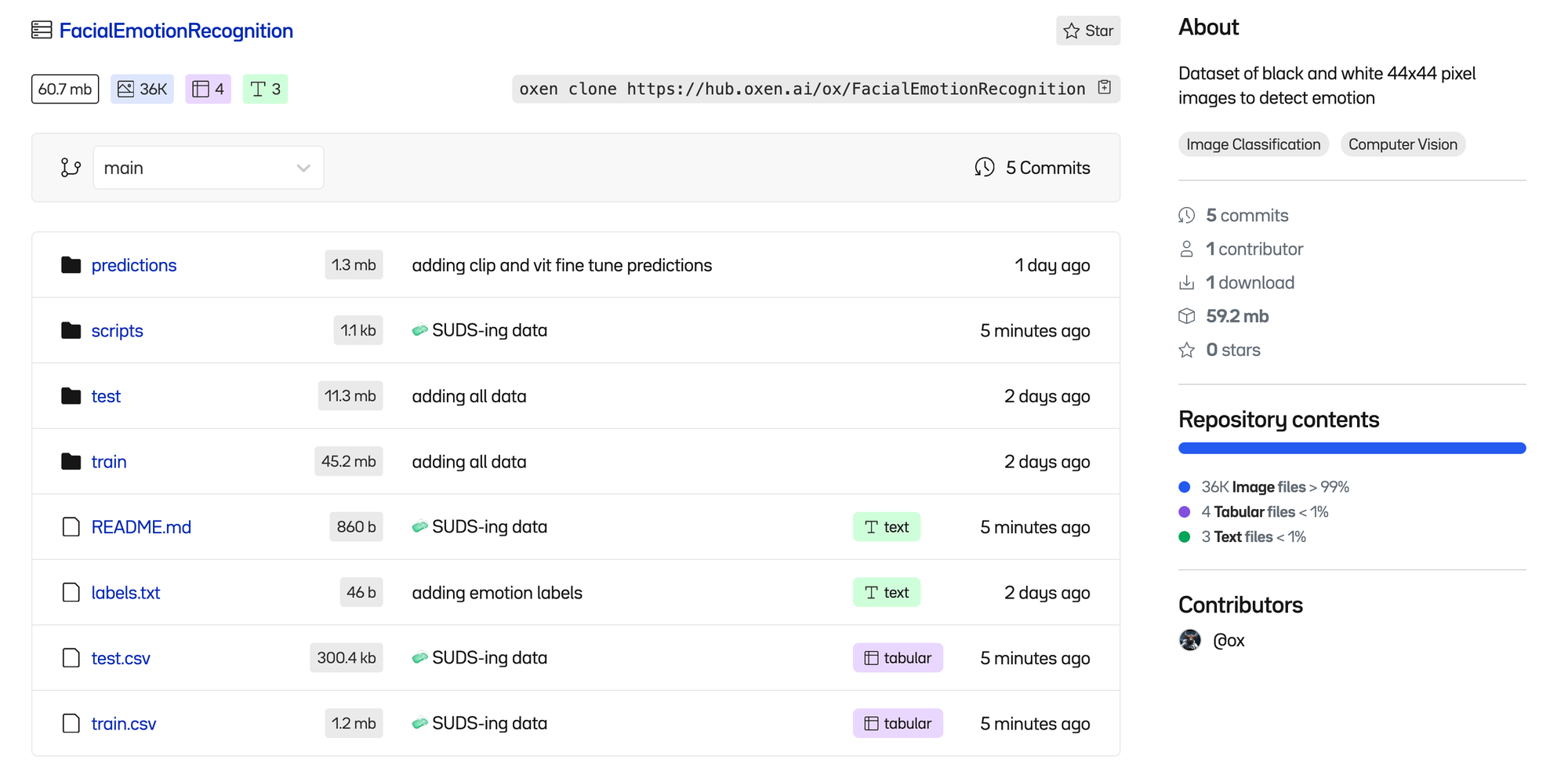Open the main branch dropdown
Viewport: 1568px width, 778px height.
(x=208, y=168)
